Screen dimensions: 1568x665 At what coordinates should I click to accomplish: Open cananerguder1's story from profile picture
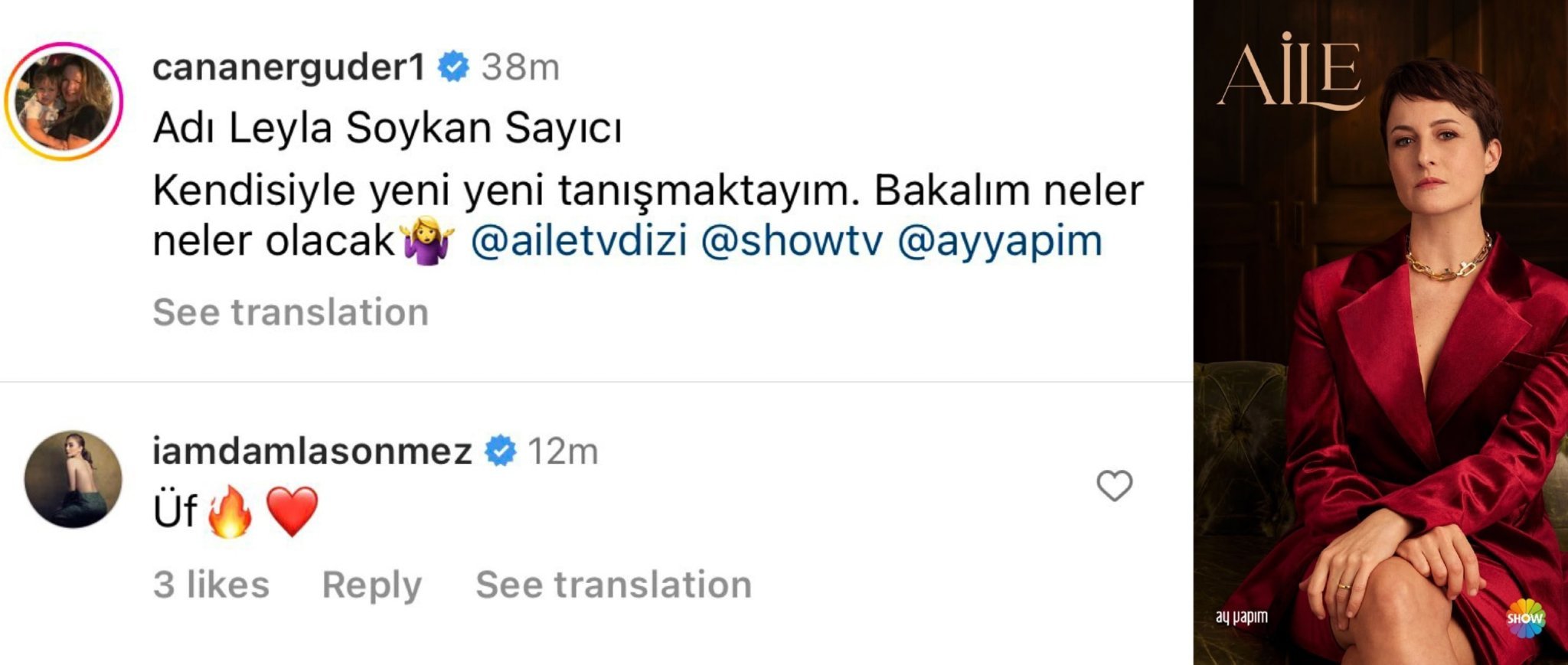click(x=64, y=101)
